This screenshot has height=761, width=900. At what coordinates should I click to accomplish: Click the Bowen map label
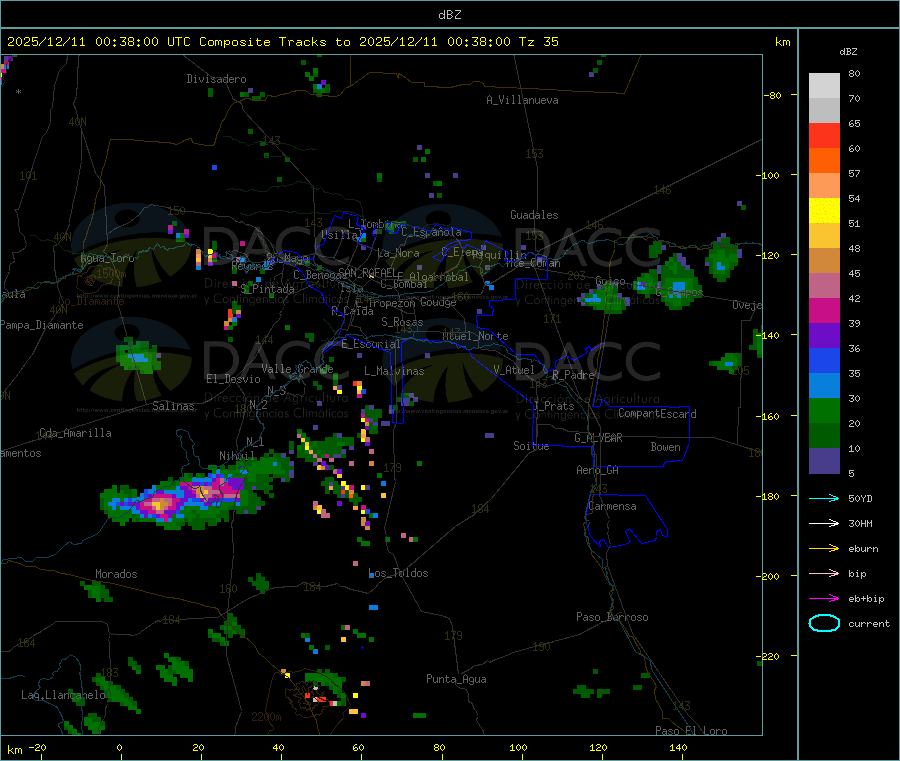(x=666, y=447)
